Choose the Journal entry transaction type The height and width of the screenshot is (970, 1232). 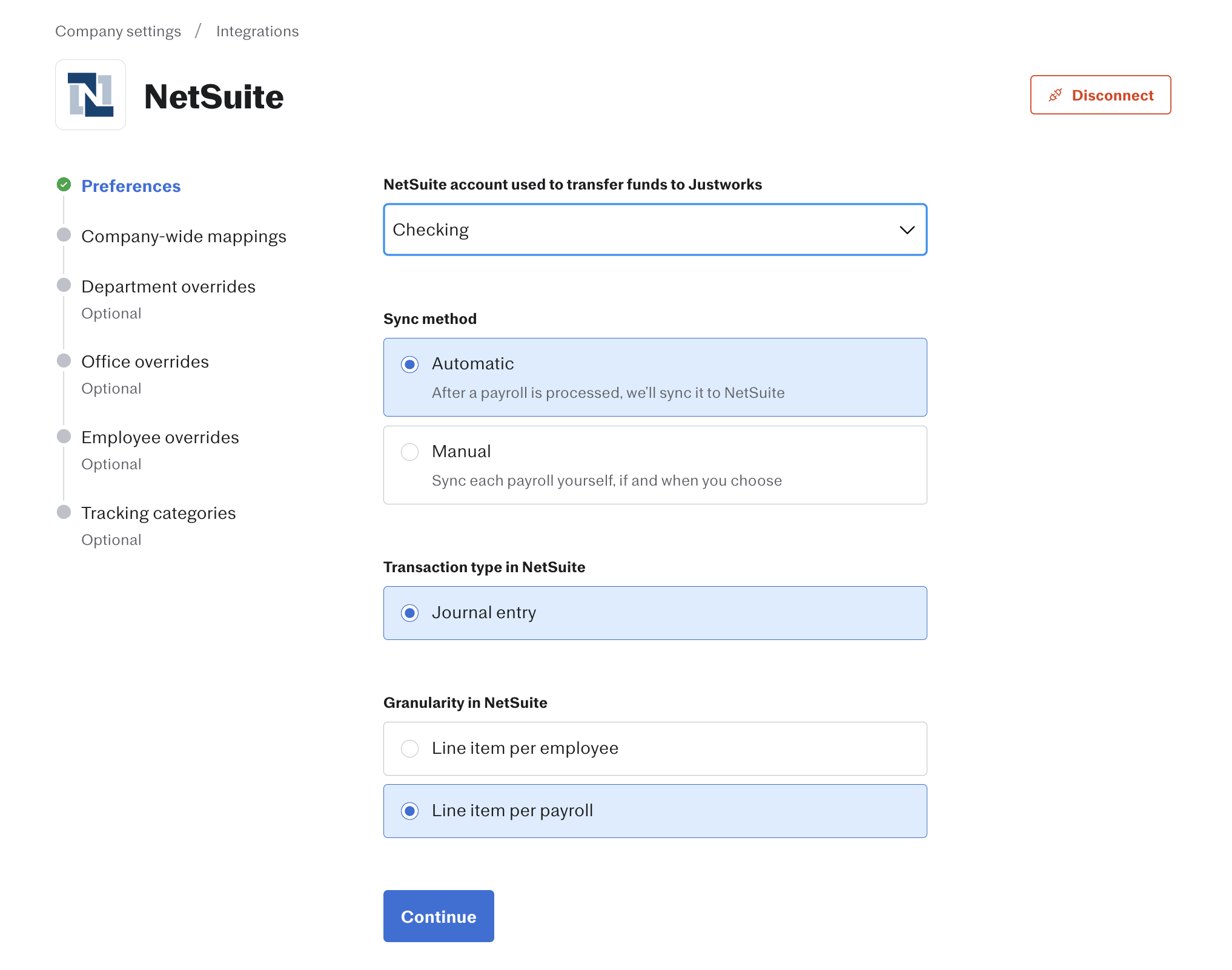pyautogui.click(x=410, y=613)
